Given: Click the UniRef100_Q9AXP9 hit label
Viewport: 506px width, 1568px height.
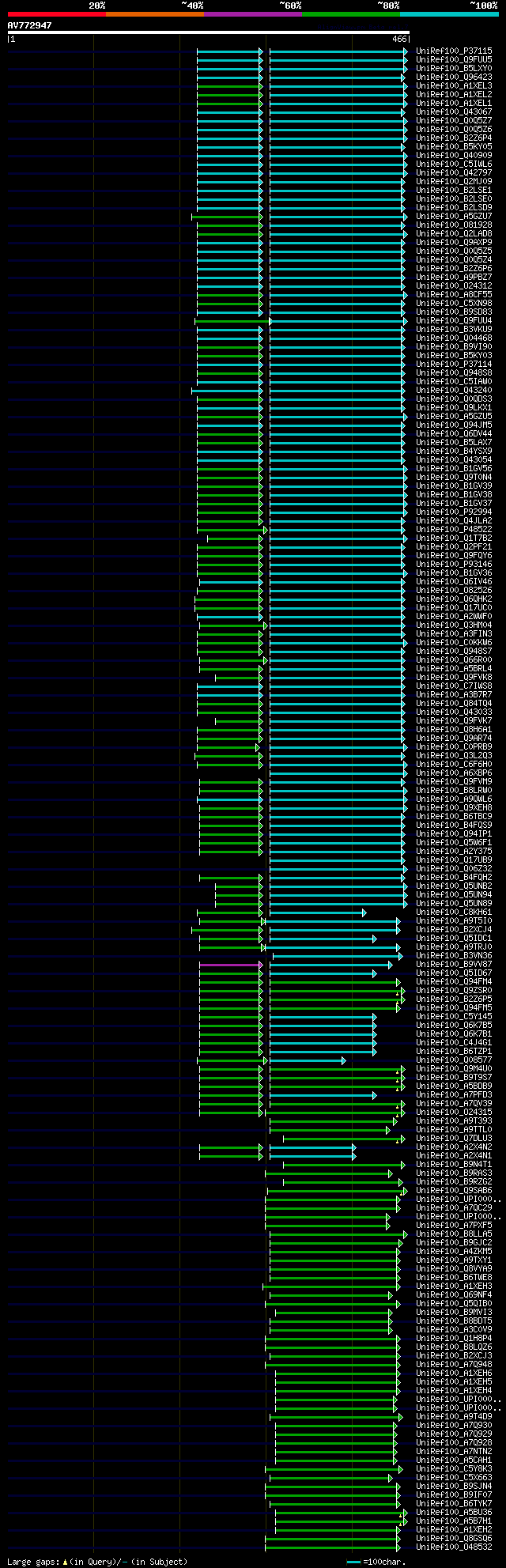Looking at the screenshot, I should (454, 243).
